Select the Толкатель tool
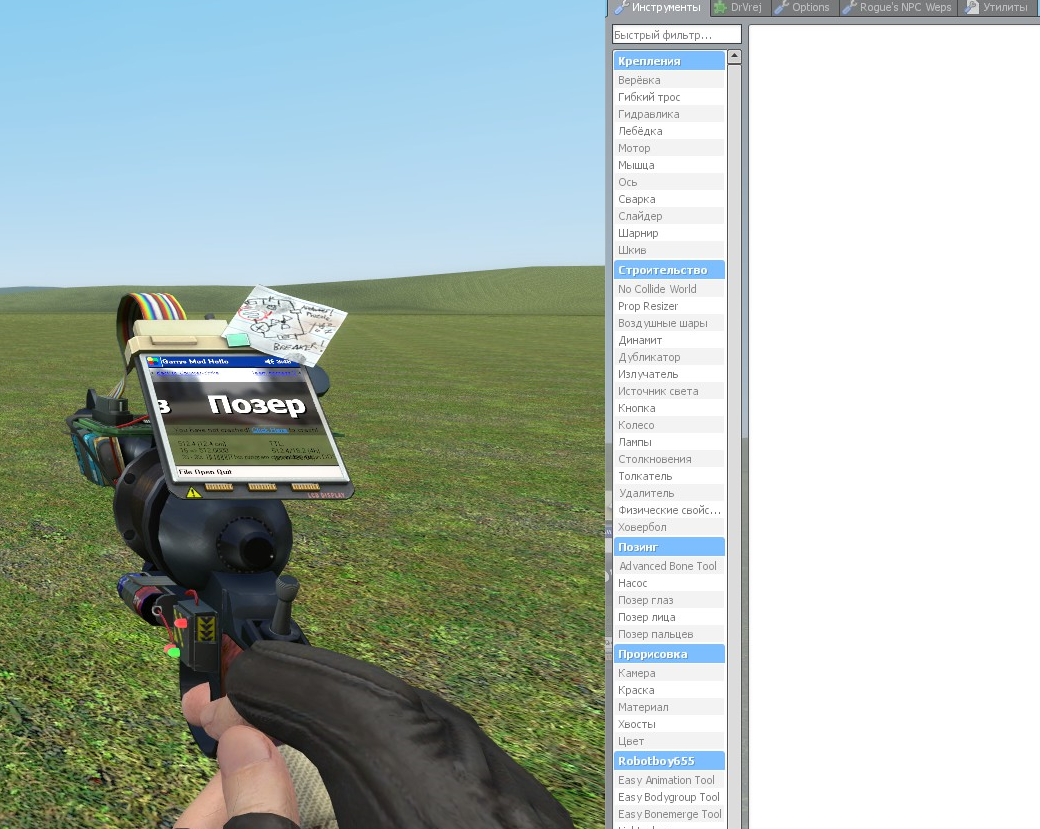The image size is (1040, 829). pos(669,476)
